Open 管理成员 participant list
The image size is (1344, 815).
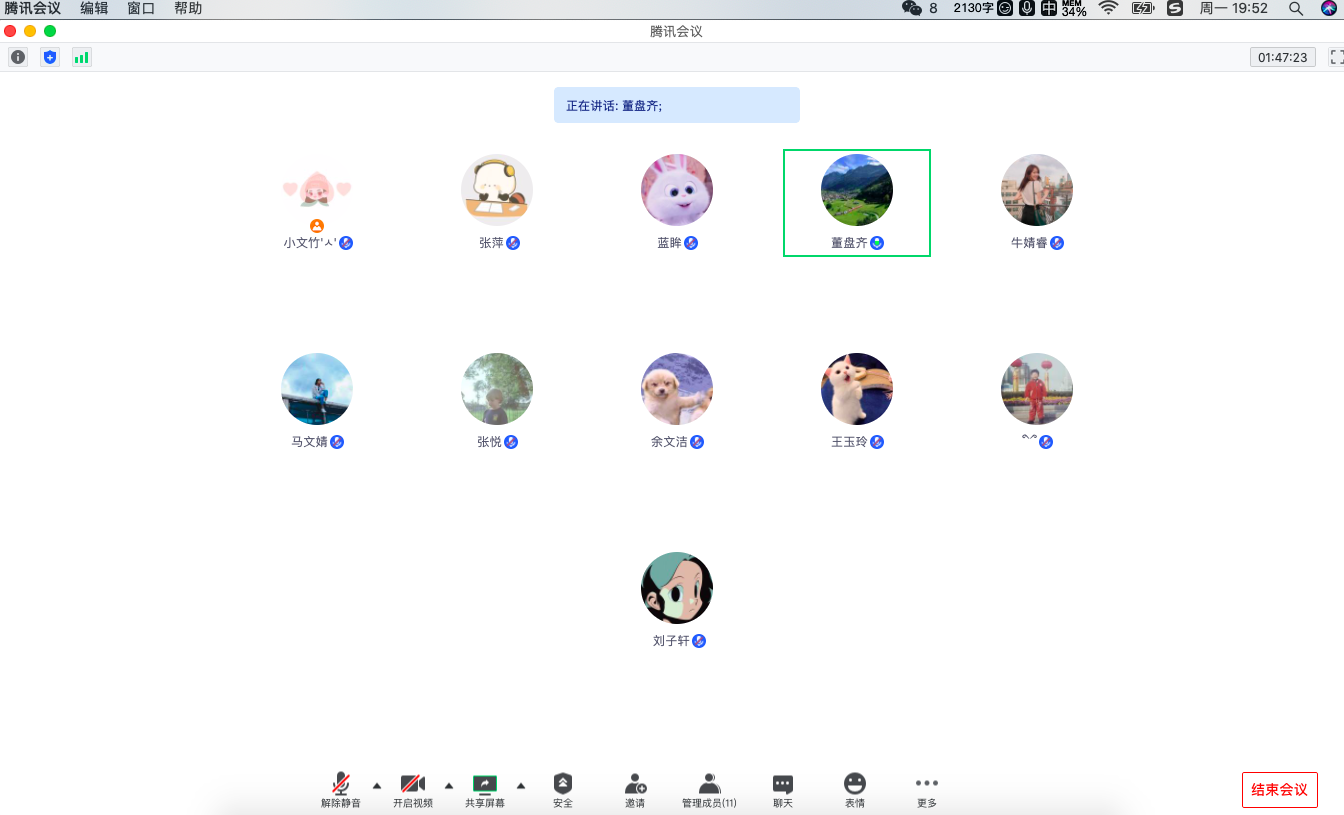pyautogui.click(x=709, y=789)
